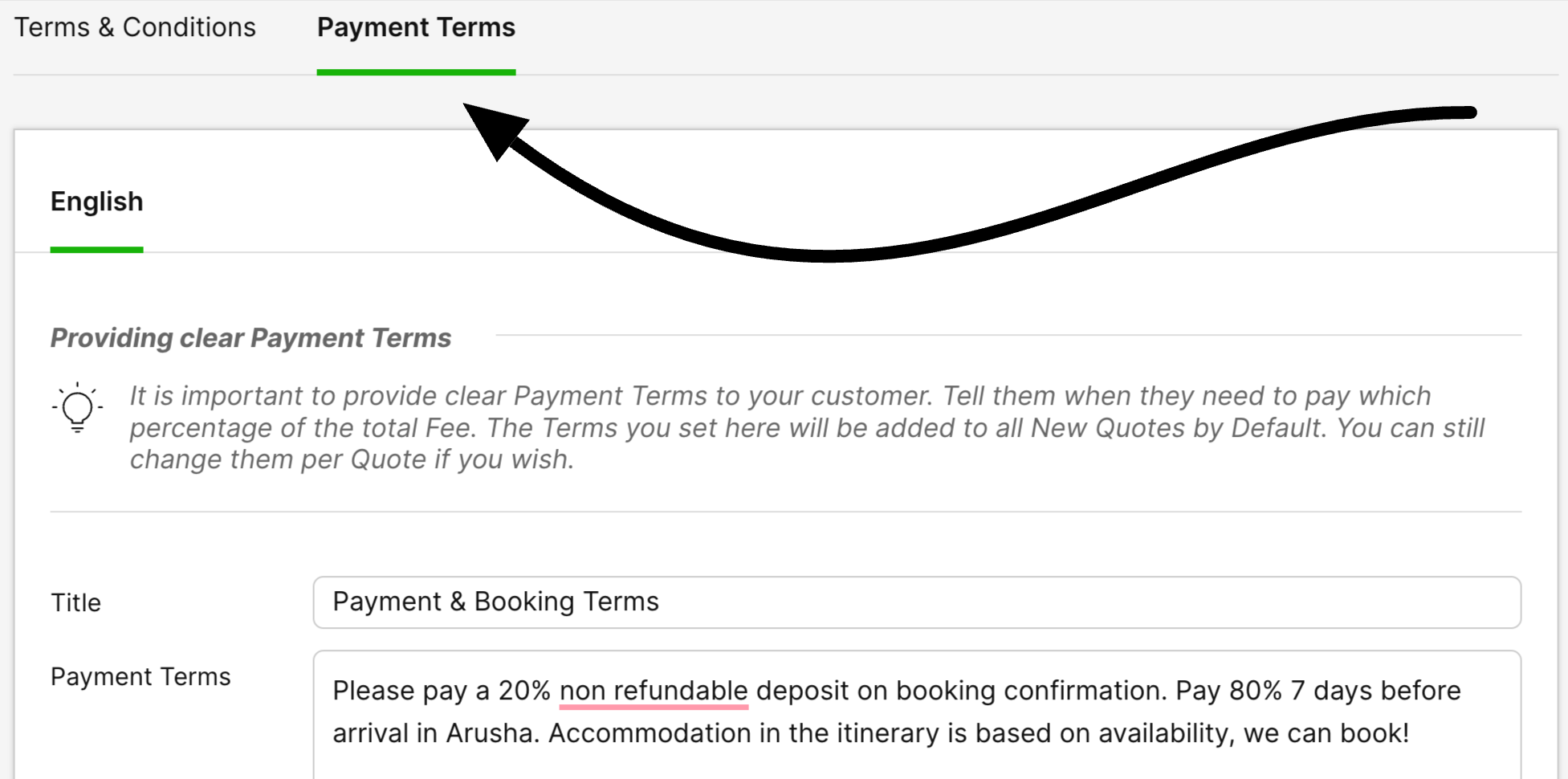Open the English language tab
The image size is (1568, 779).
tap(96, 202)
